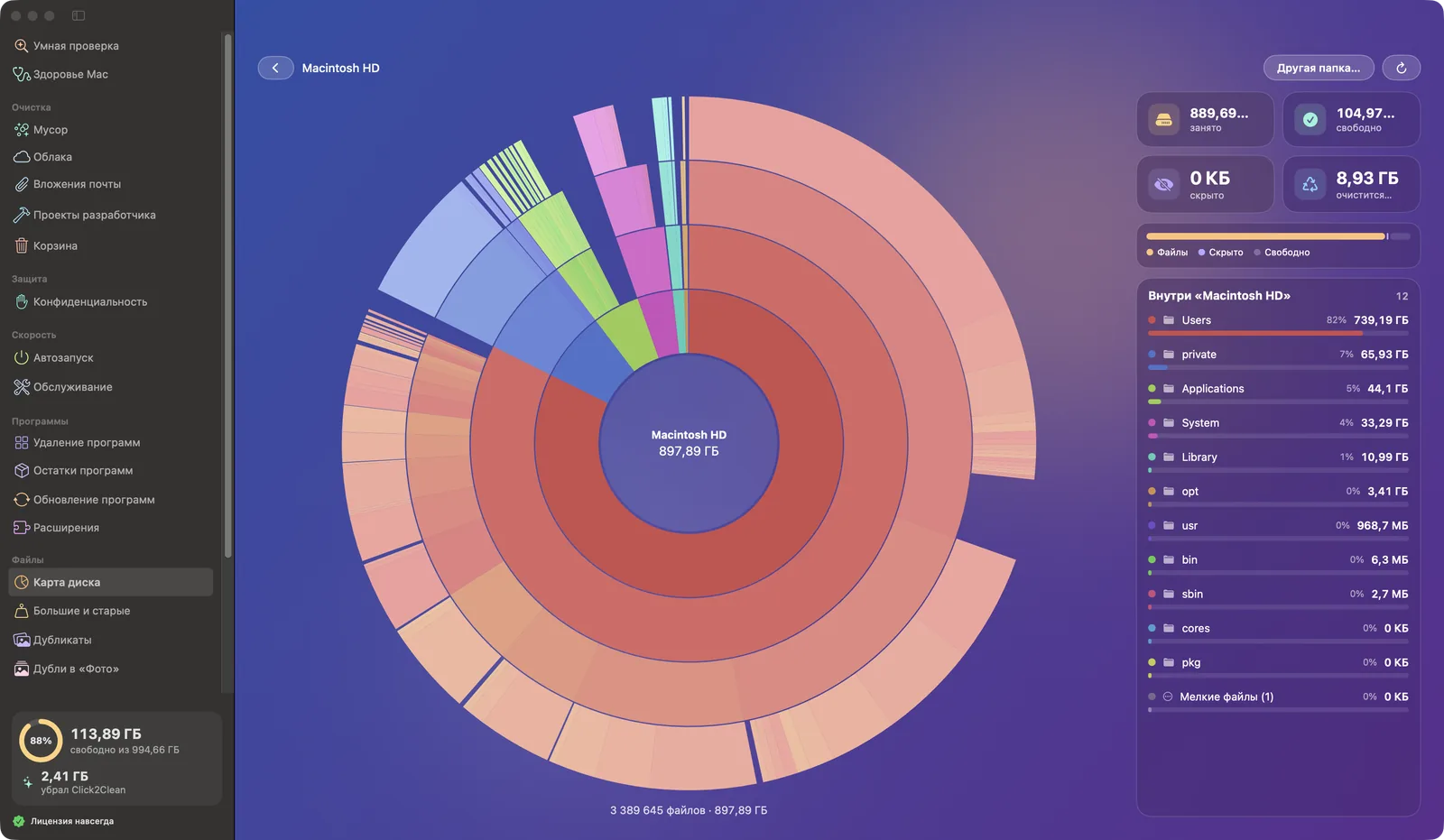This screenshot has height=840, width=1444.
Task: Open Обновление программ refresh icon
Action: [x=22, y=499]
